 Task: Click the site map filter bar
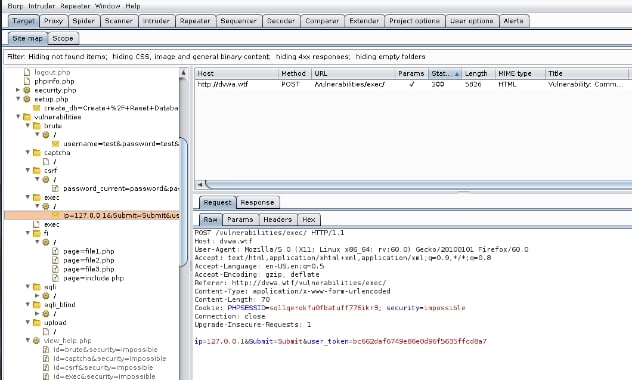pos(318,56)
